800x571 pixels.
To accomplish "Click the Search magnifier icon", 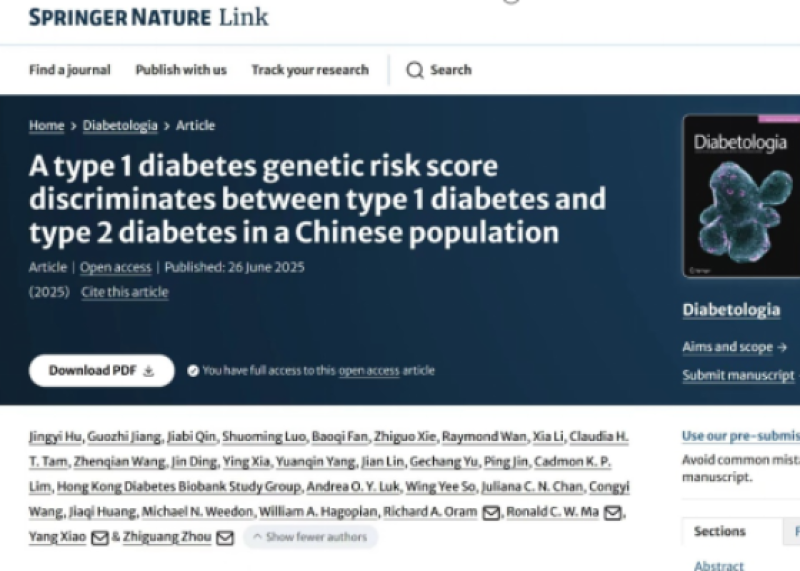I will pos(415,70).
